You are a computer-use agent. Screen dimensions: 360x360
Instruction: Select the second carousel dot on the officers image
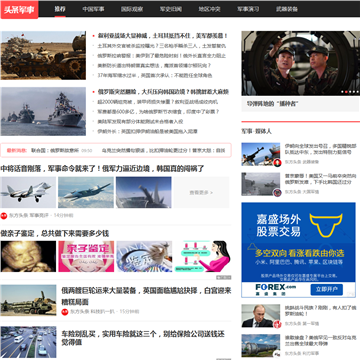(346, 92)
